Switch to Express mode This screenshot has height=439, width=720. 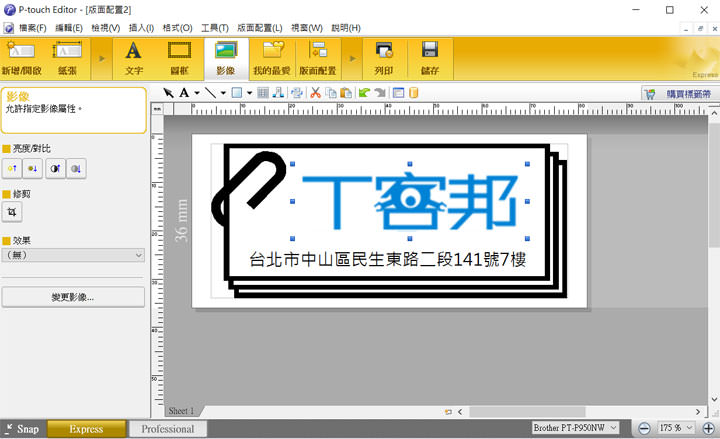(86, 429)
